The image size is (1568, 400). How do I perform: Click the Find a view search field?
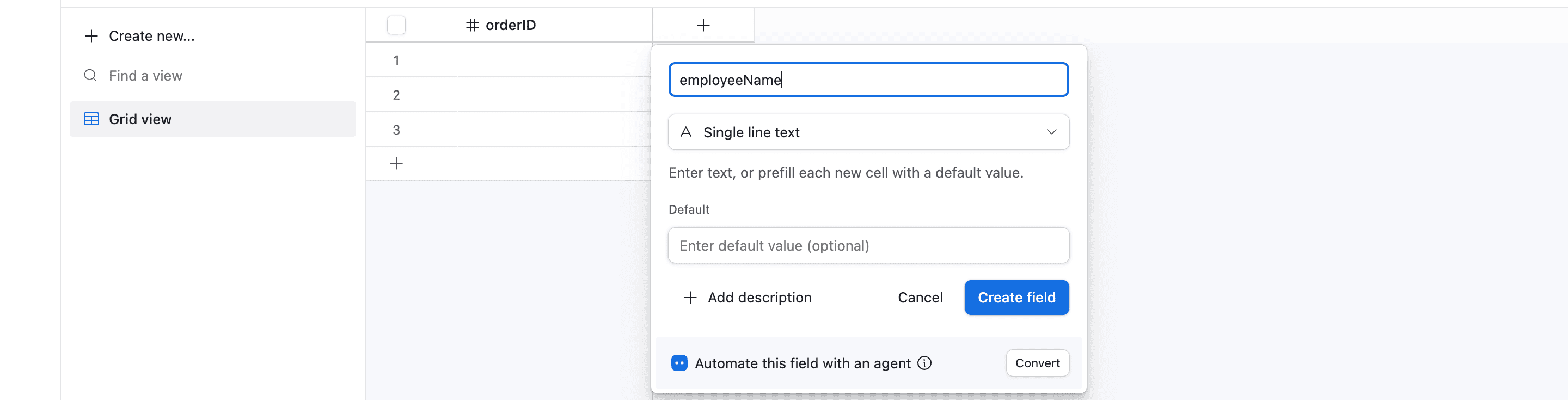pos(145,76)
